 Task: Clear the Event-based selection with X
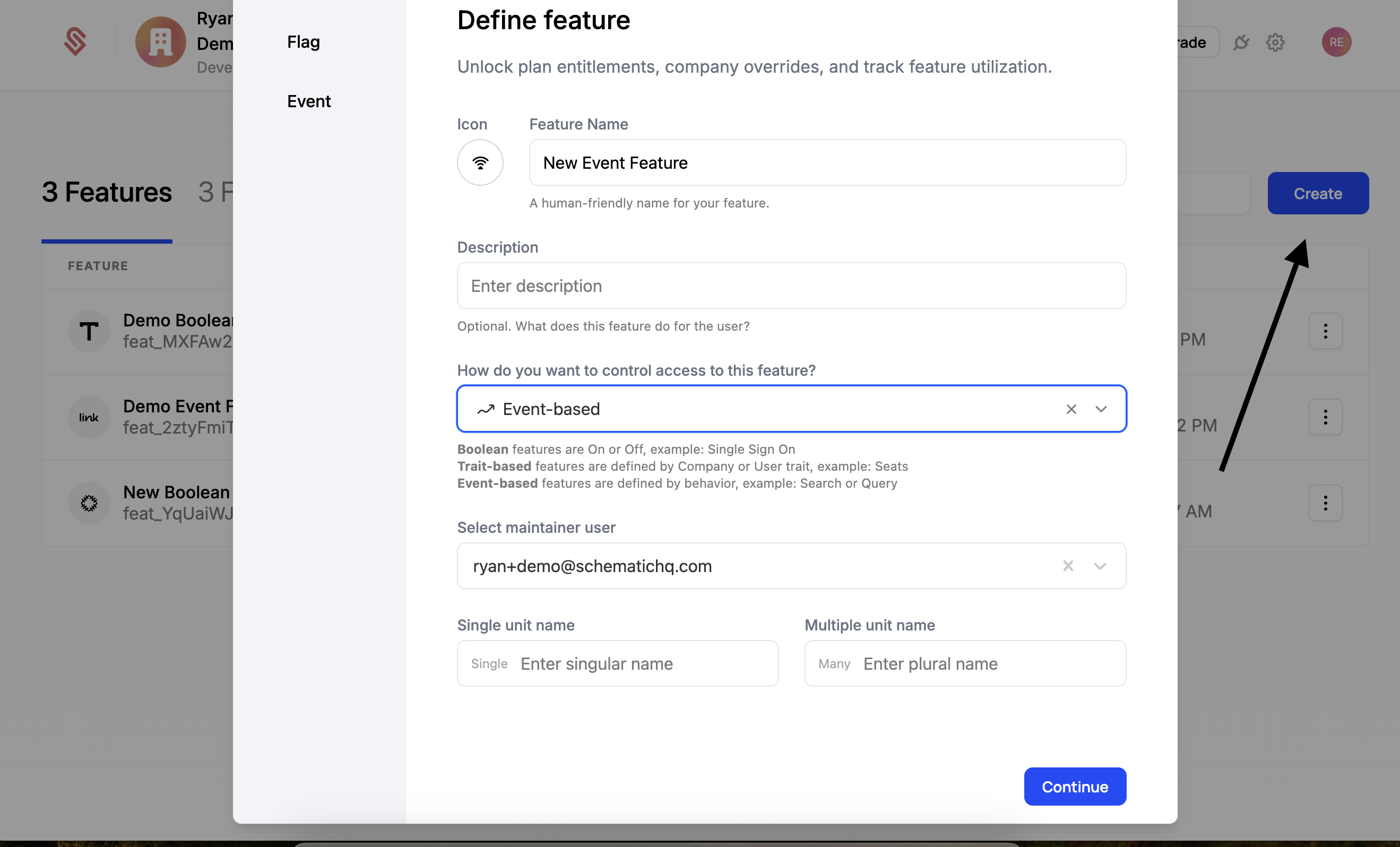1071,409
